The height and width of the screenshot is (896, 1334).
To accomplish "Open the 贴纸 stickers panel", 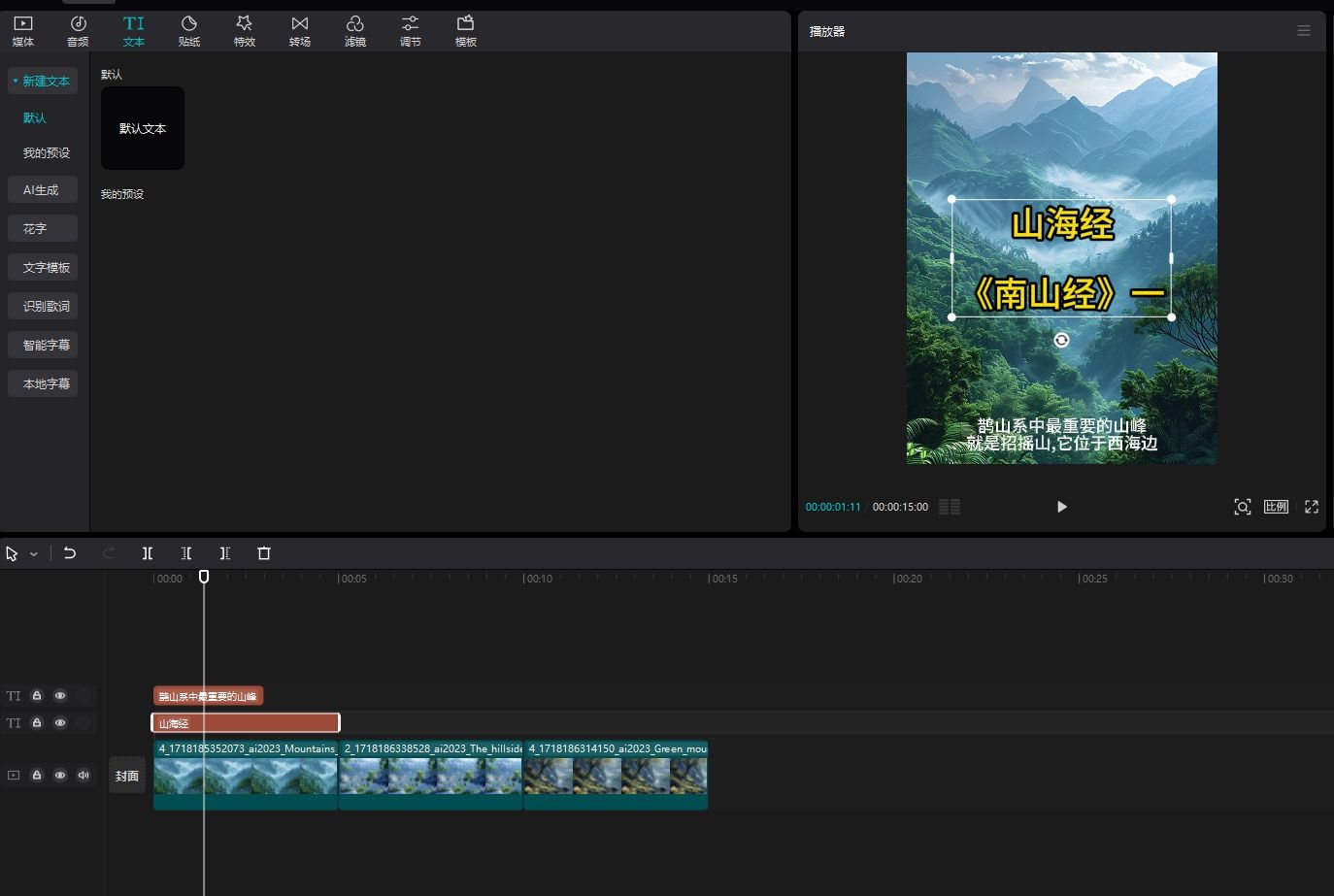I will click(189, 31).
